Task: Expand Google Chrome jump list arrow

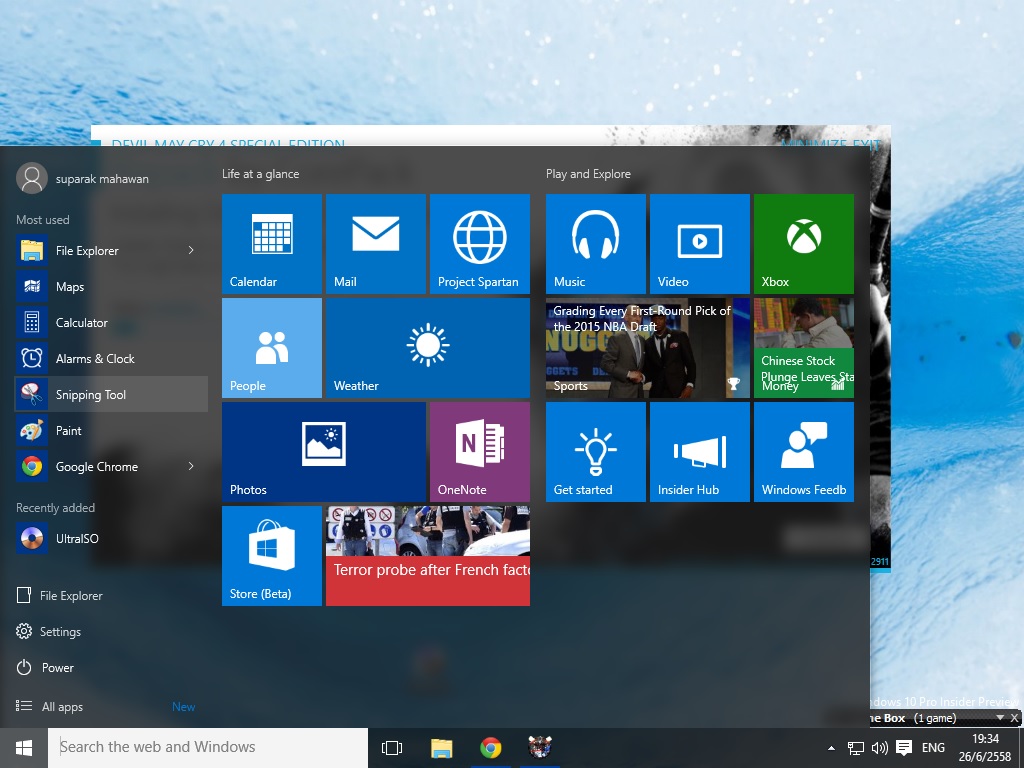Action: click(x=191, y=466)
